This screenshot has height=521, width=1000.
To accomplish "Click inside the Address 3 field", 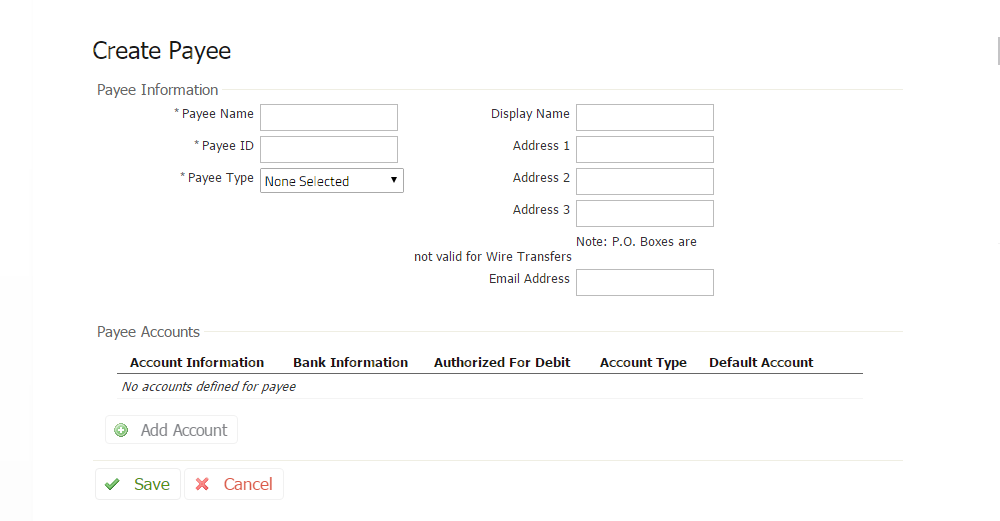I will [x=644, y=213].
